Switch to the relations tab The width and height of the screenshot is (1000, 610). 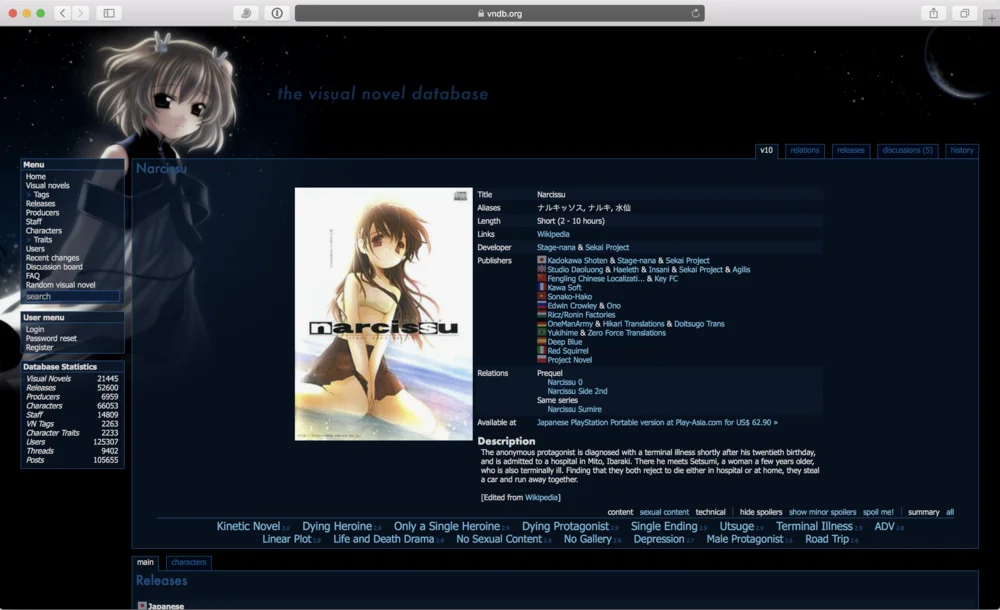[x=804, y=151]
